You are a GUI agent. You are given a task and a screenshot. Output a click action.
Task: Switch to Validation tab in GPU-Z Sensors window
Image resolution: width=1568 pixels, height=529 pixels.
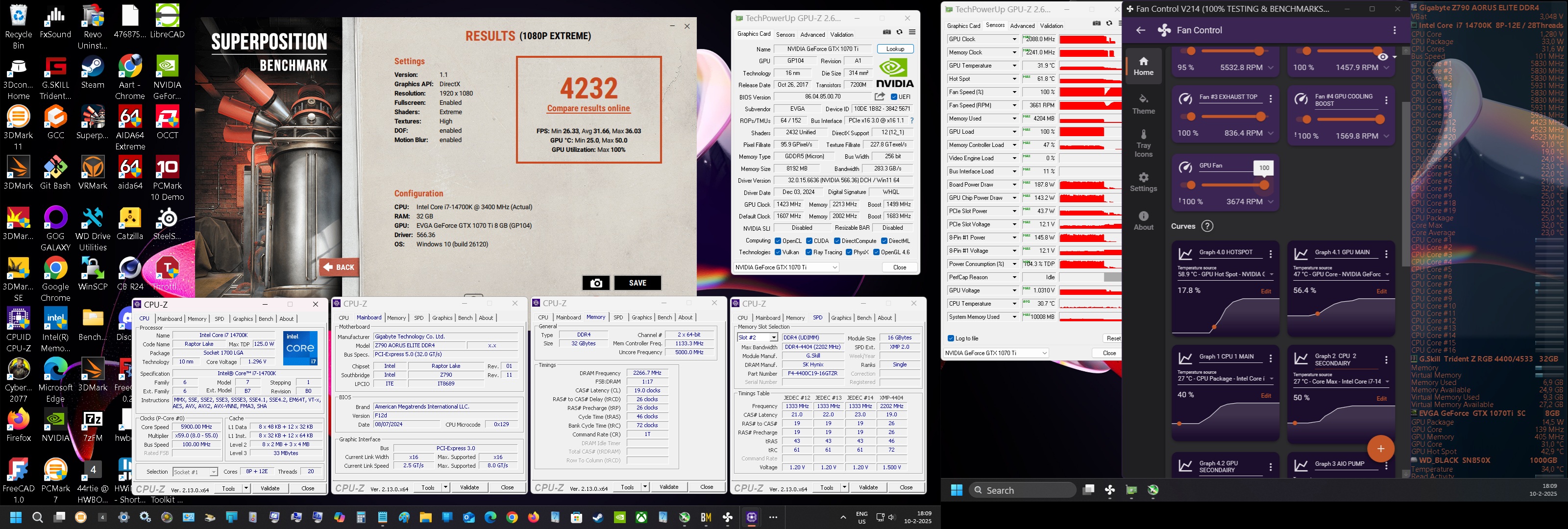tap(1051, 25)
